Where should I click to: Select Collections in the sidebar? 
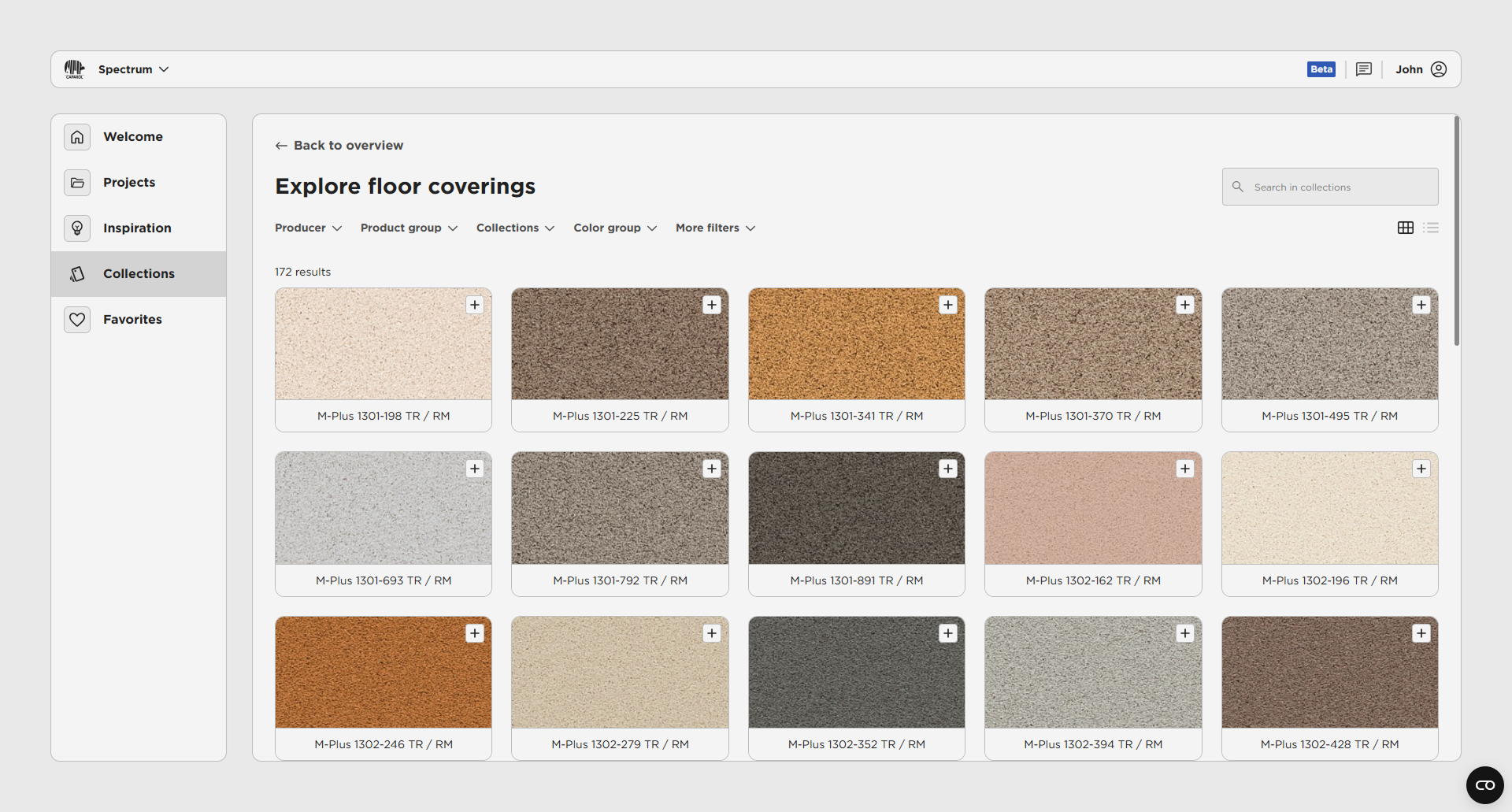139,274
